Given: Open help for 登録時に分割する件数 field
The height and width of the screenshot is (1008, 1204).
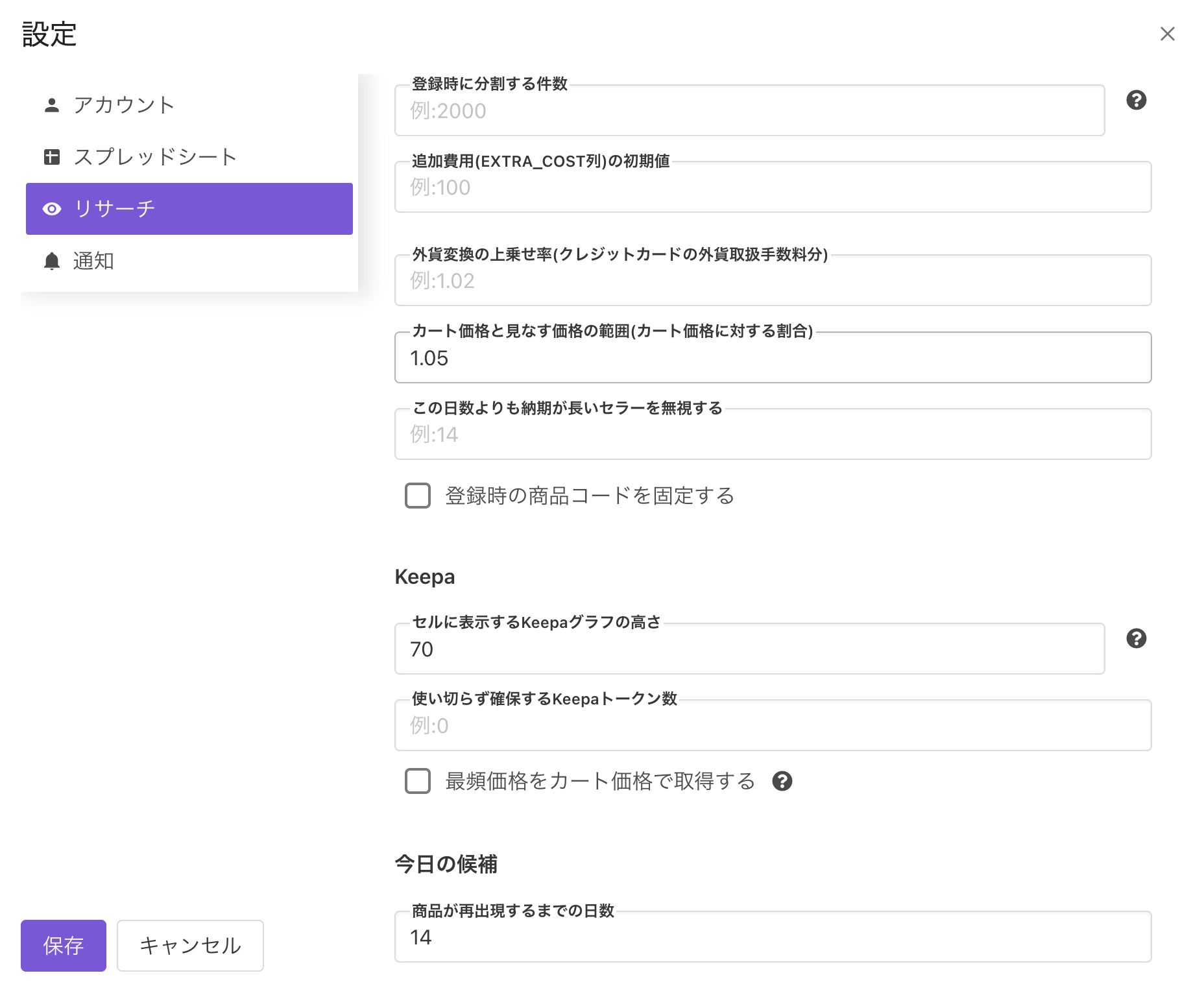Looking at the screenshot, I should [1136, 101].
